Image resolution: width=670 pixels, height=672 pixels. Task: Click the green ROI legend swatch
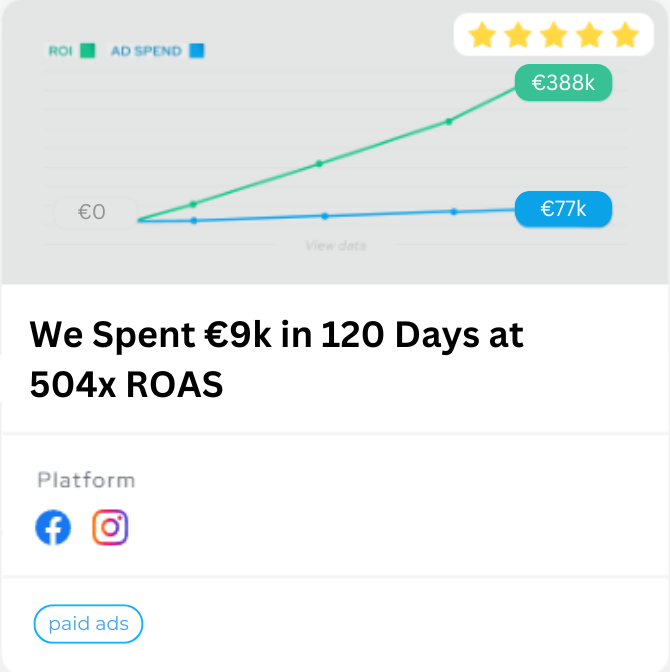pyautogui.click(x=87, y=51)
